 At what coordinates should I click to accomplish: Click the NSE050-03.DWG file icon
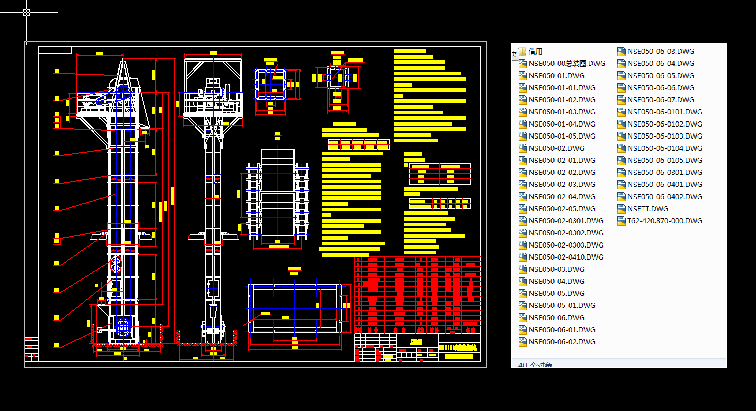(521, 270)
